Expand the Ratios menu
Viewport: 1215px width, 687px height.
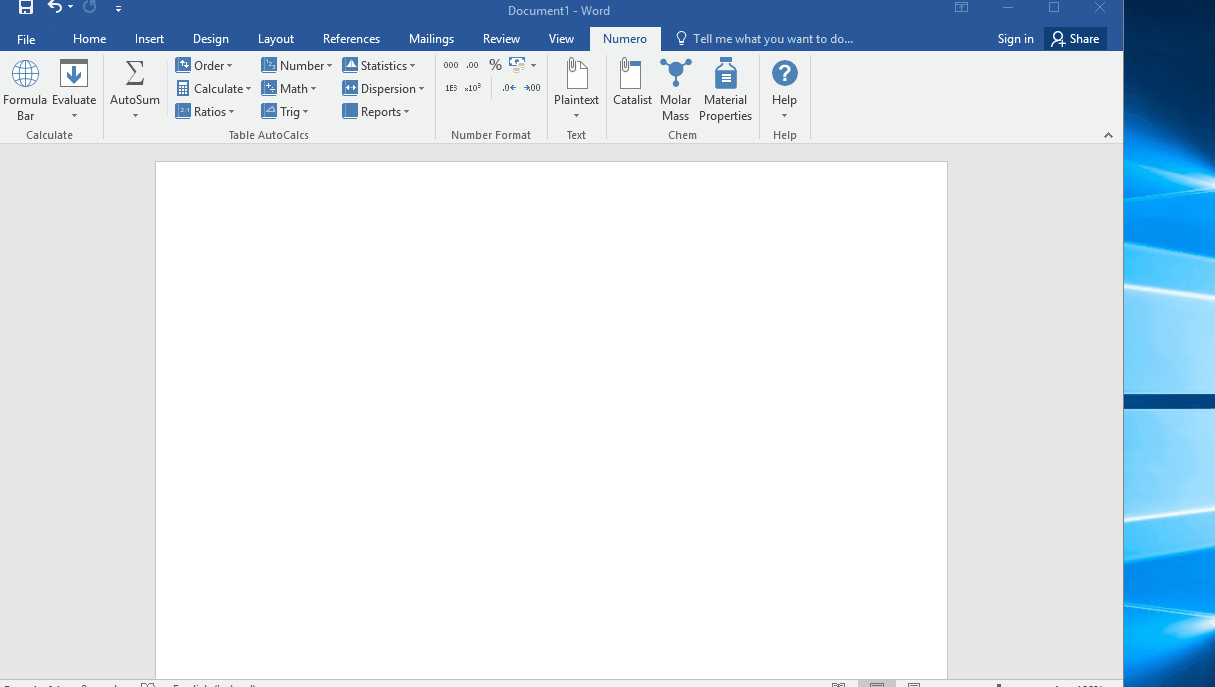(205, 112)
